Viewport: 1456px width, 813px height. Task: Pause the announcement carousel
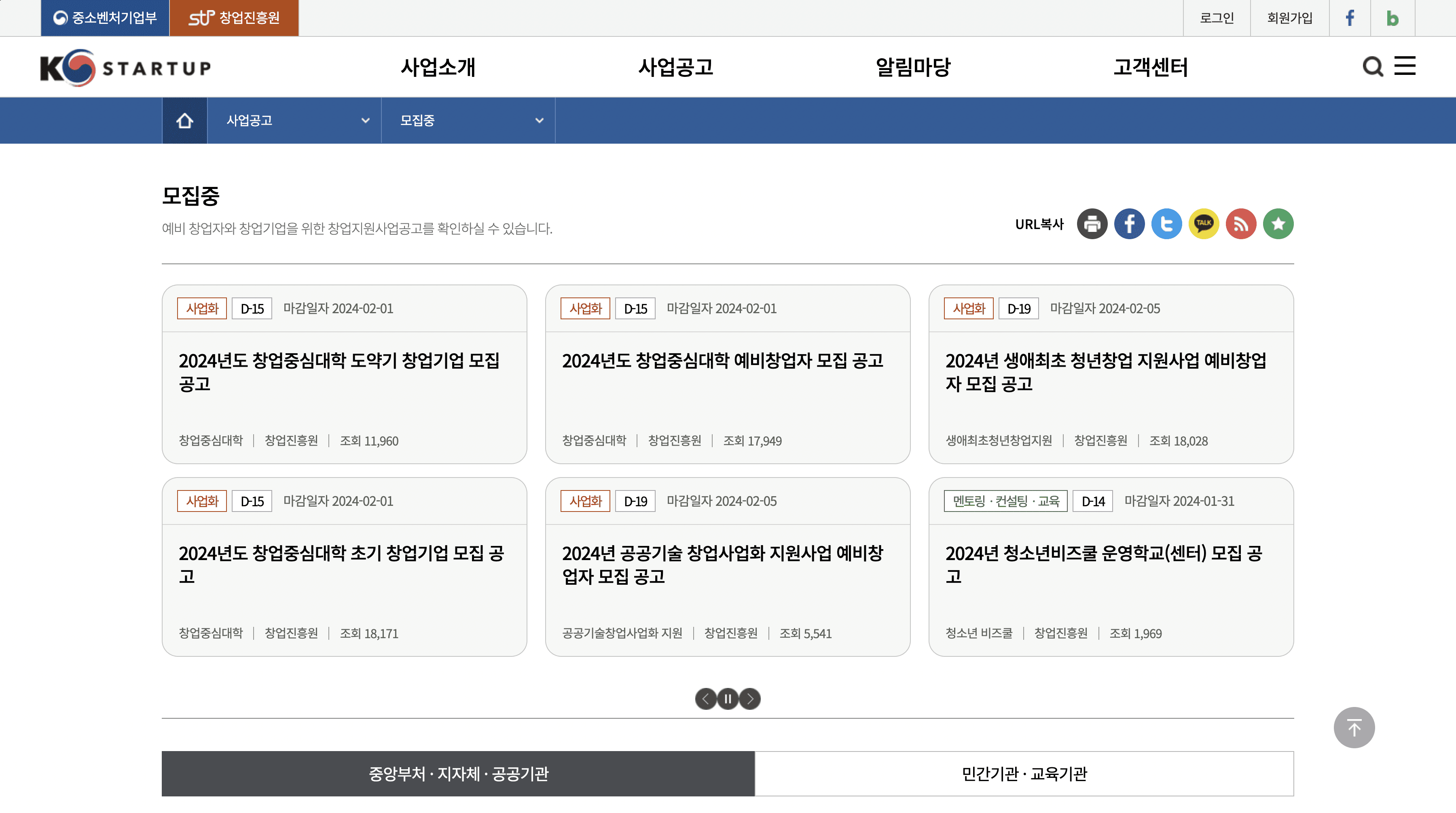[728, 699]
